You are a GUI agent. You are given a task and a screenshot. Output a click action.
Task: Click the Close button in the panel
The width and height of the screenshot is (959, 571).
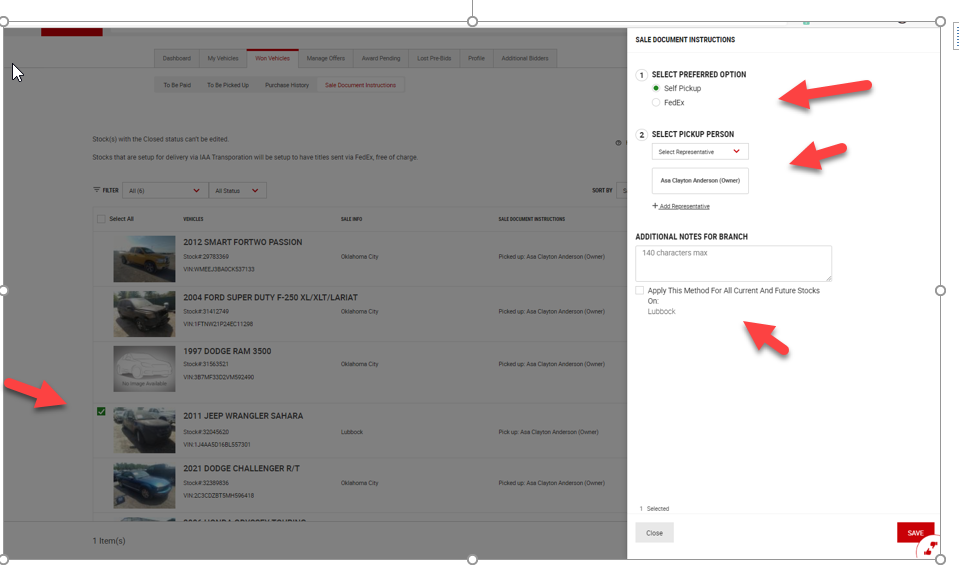pos(654,533)
